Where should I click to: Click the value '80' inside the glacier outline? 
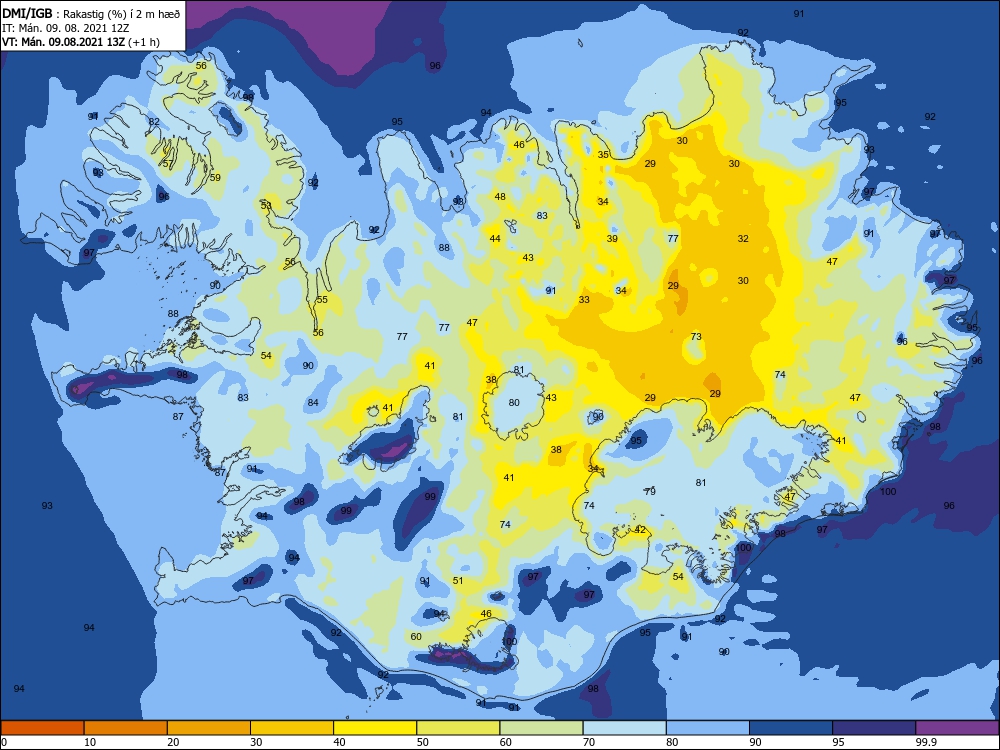pyautogui.click(x=514, y=402)
